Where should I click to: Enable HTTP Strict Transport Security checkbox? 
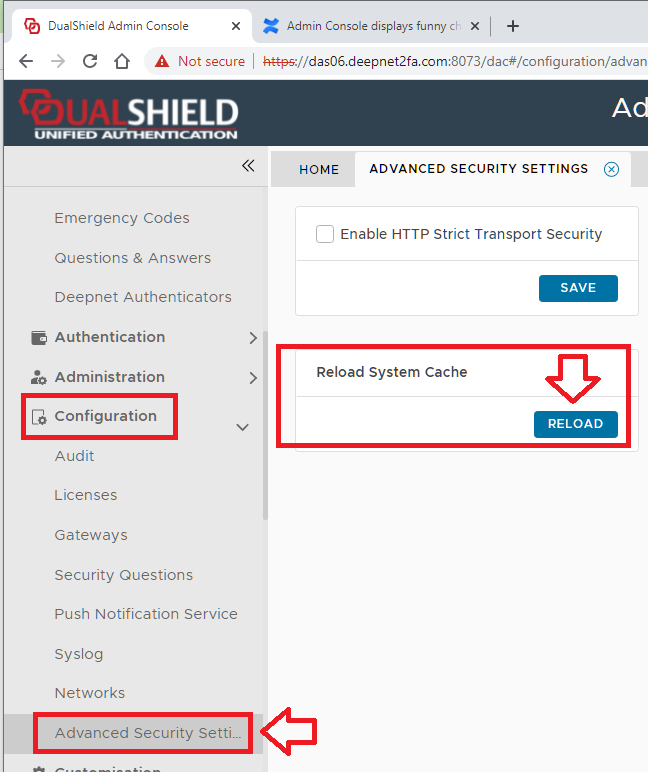pos(325,234)
